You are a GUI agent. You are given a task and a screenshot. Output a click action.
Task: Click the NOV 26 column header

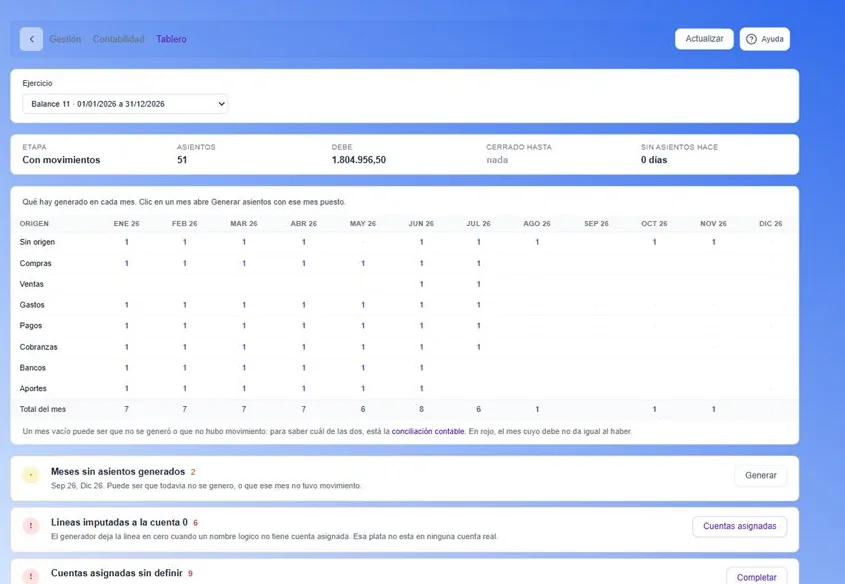(714, 224)
